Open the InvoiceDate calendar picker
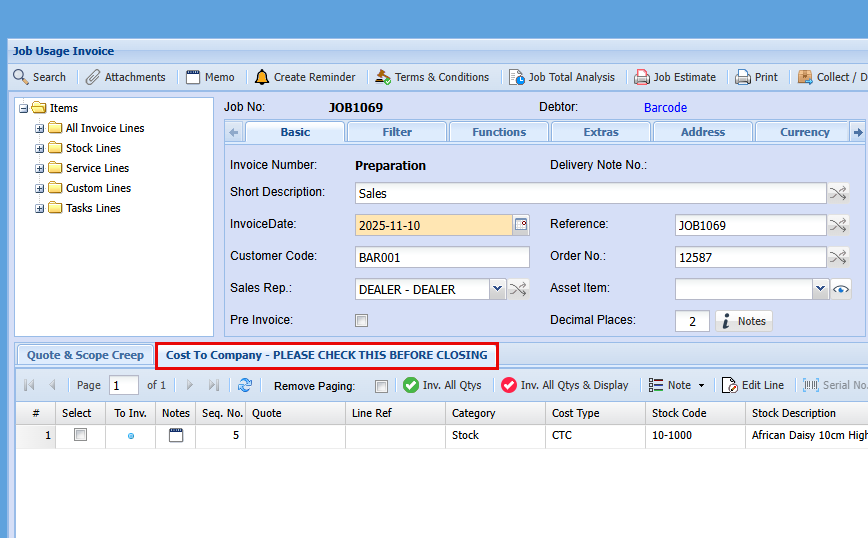Screen dimensions: 868x538 (521, 225)
